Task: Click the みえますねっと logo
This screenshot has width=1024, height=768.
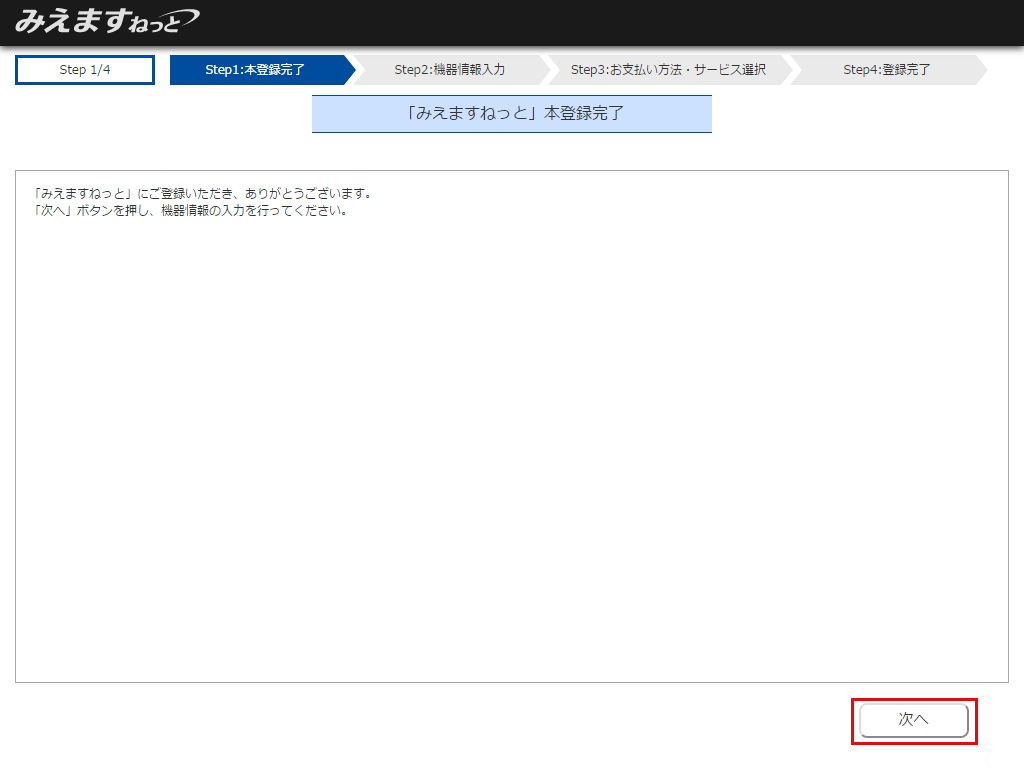Action: click(105, 21)
